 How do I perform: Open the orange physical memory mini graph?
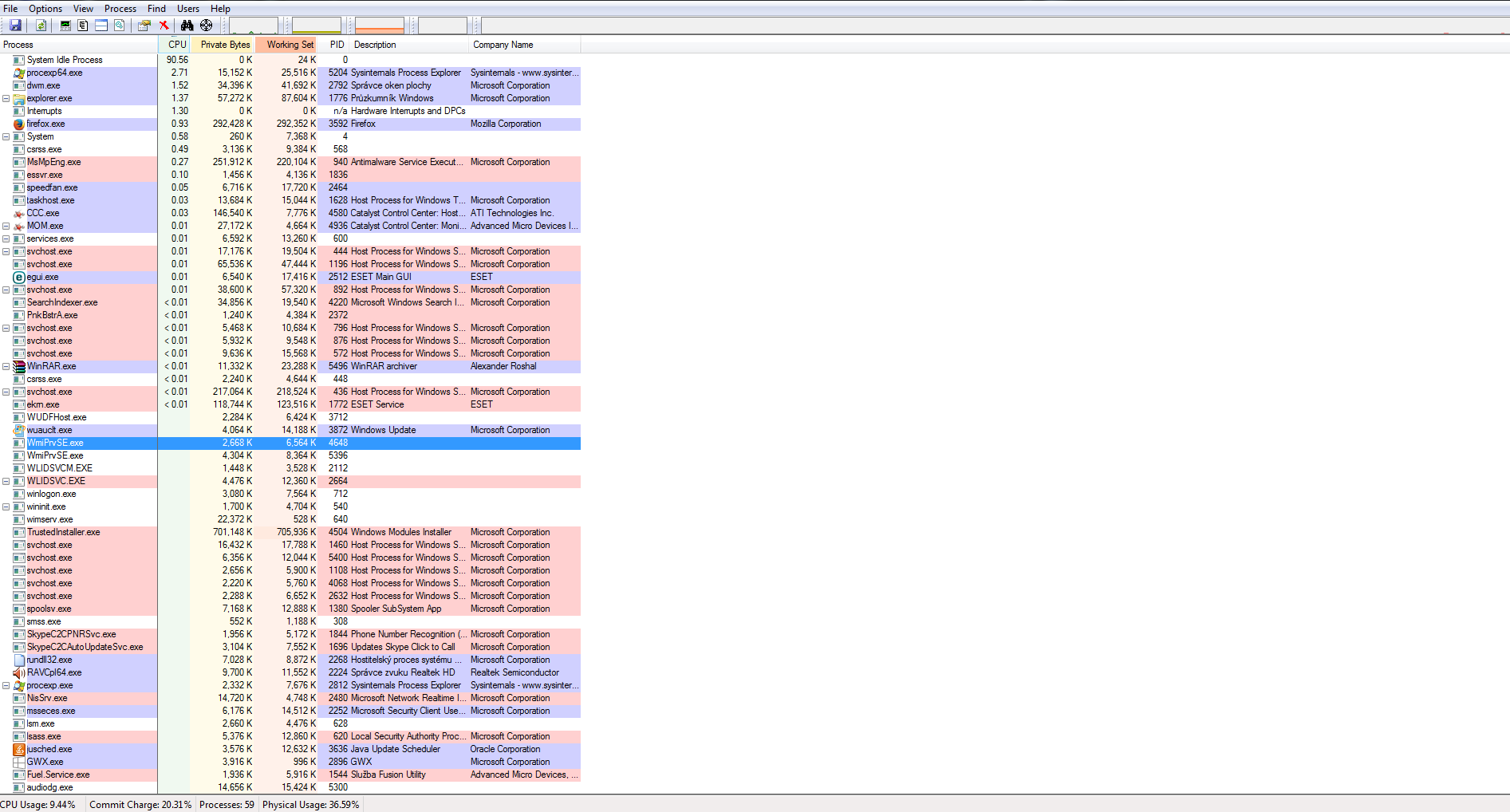coord(380,26)
